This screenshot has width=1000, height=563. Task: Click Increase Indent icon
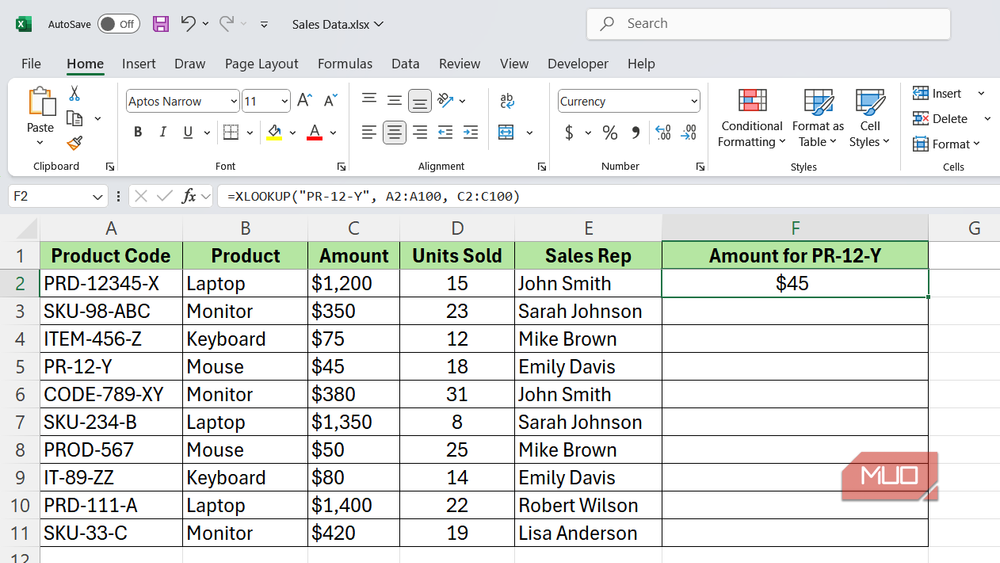click(471, 132)
